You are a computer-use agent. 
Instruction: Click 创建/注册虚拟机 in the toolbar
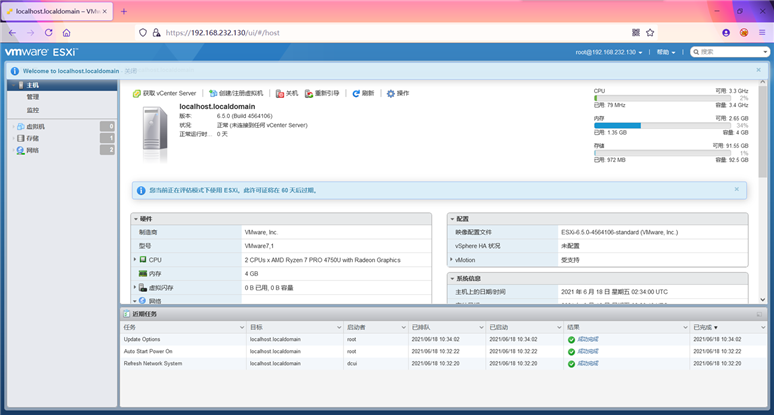click(x=236, y=93)
